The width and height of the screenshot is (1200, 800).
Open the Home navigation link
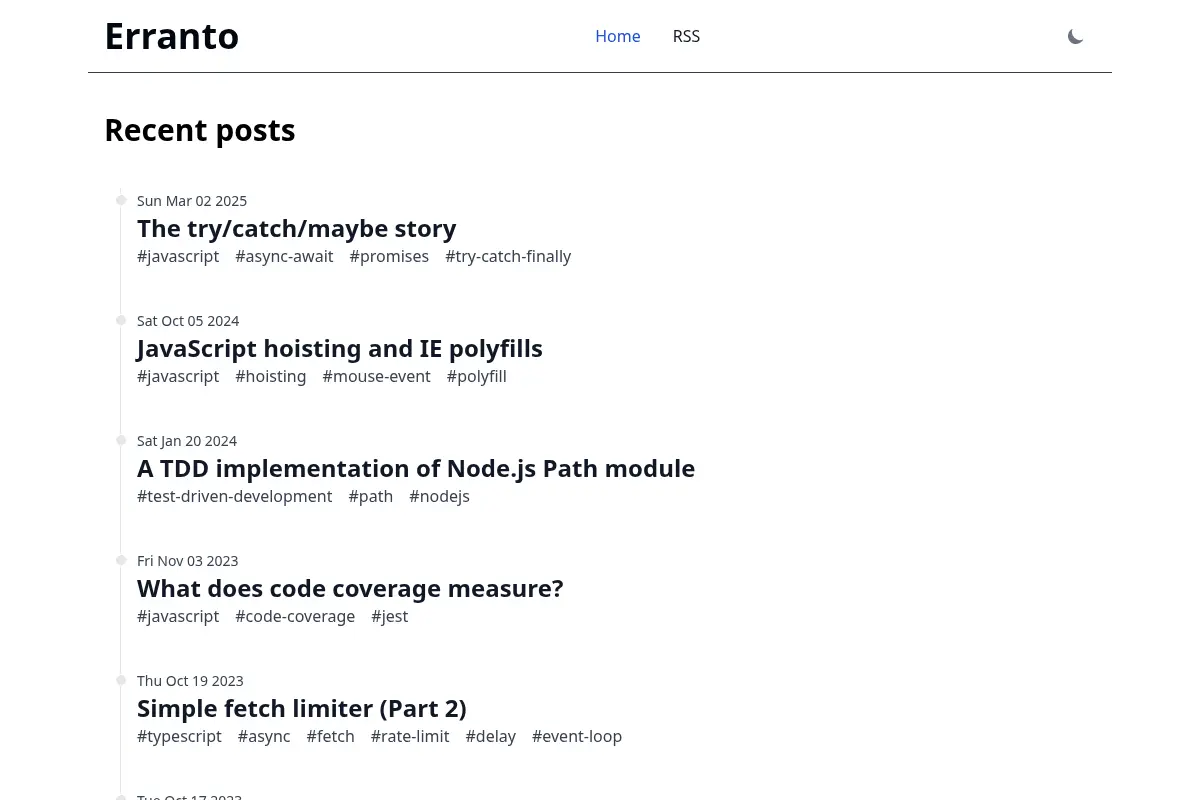[618, 36]
